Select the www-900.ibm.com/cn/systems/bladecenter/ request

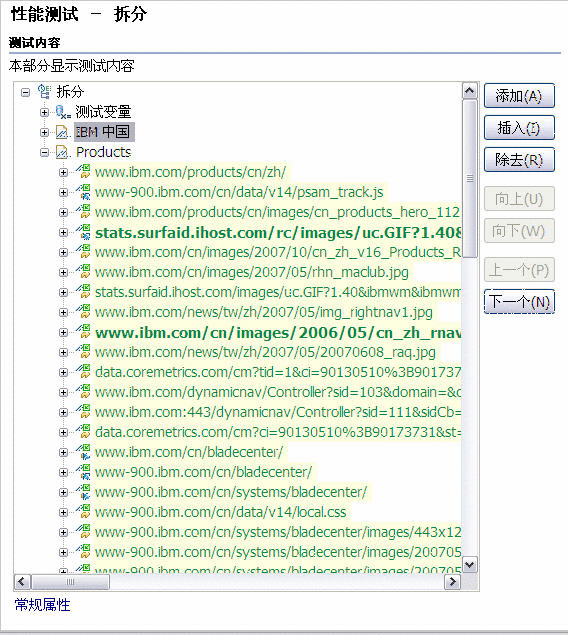[x=231, y=492]
